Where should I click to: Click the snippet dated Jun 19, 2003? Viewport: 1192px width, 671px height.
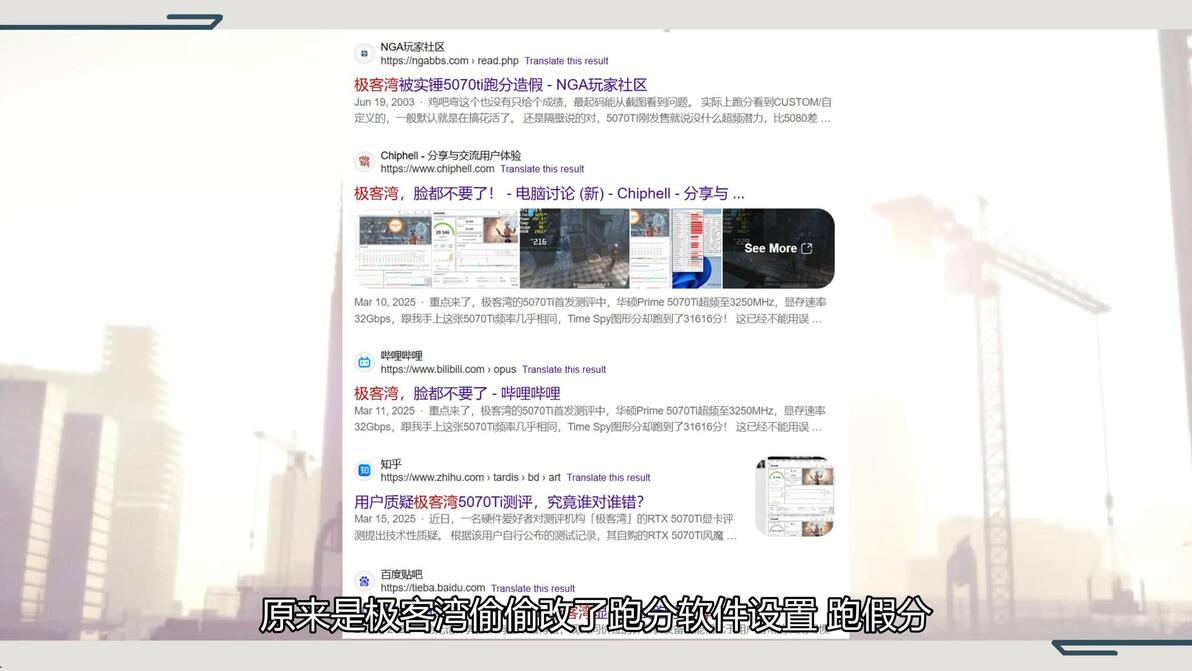(x=593, y=110)
